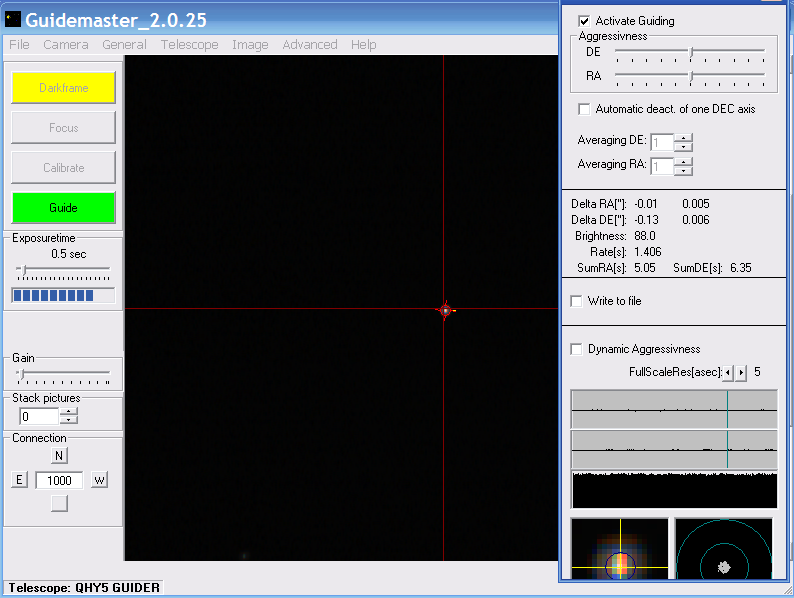Viewport: 794px width, 598px height.
Task: Click the upper guiding error graph
Action: [x=674, y=409]
